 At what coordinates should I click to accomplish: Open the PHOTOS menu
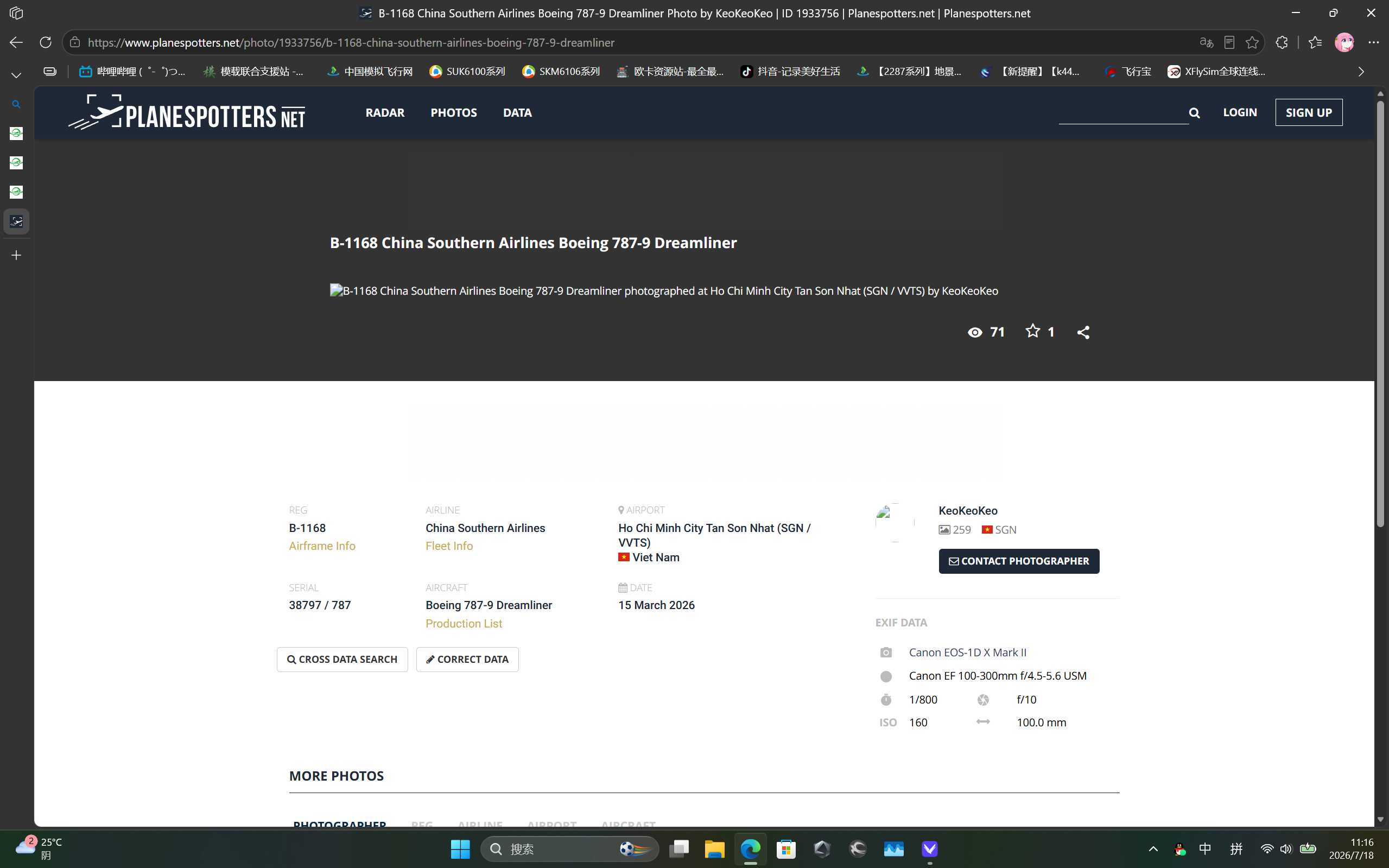[453, 112]
